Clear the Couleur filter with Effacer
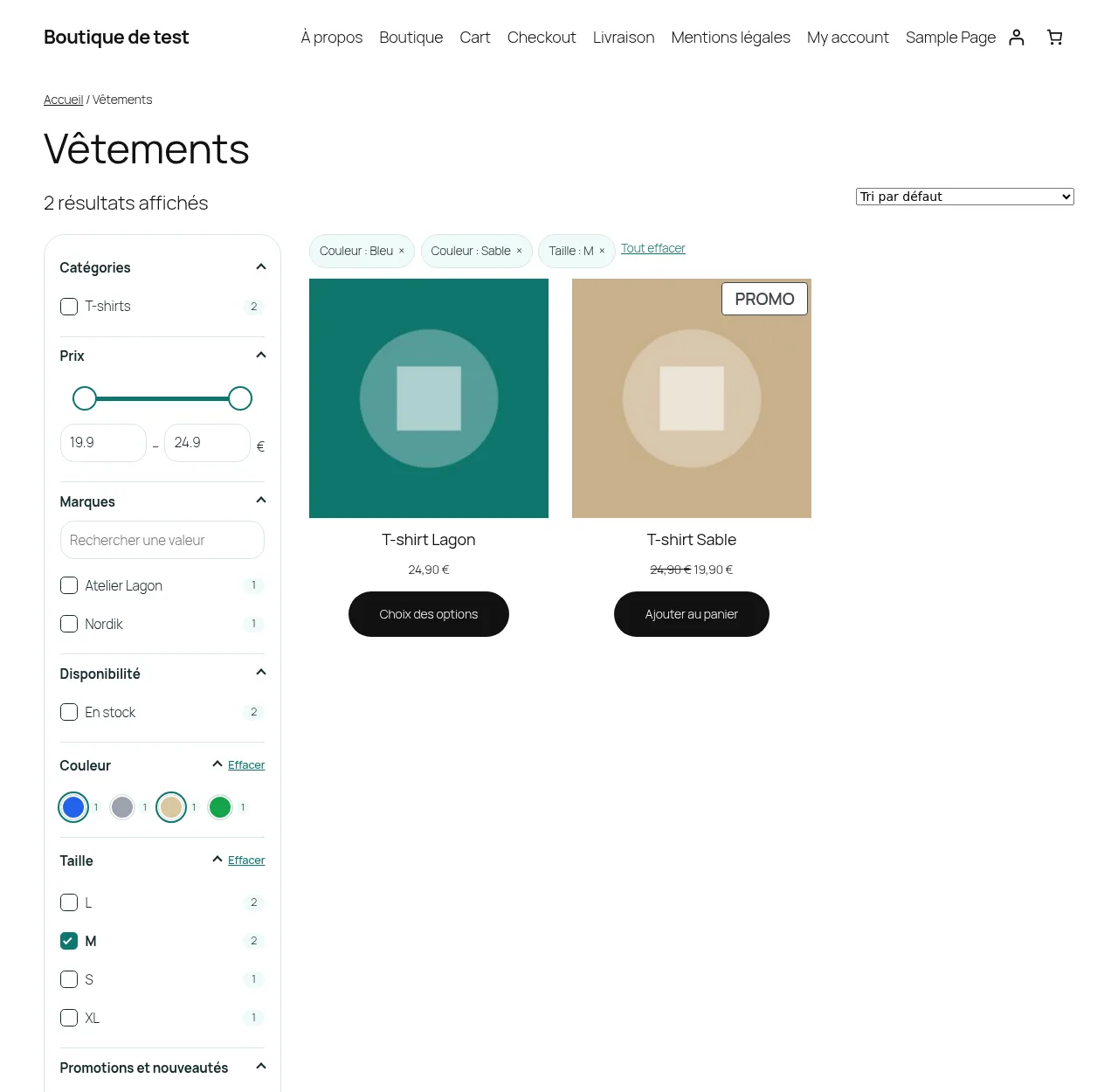1118x1092 pixels. coord(246,765)
